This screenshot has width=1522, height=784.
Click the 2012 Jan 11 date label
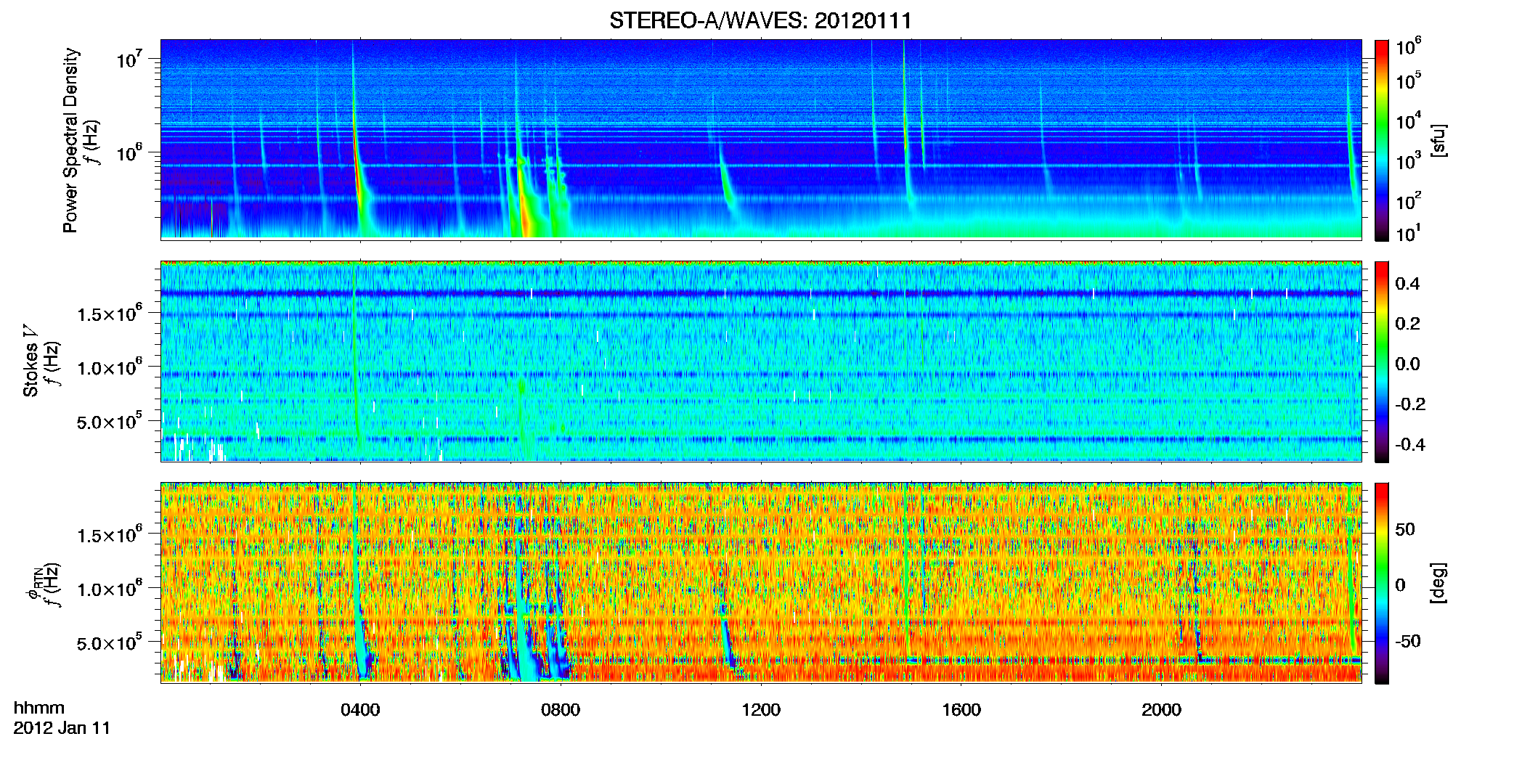(x=62, y=728)
